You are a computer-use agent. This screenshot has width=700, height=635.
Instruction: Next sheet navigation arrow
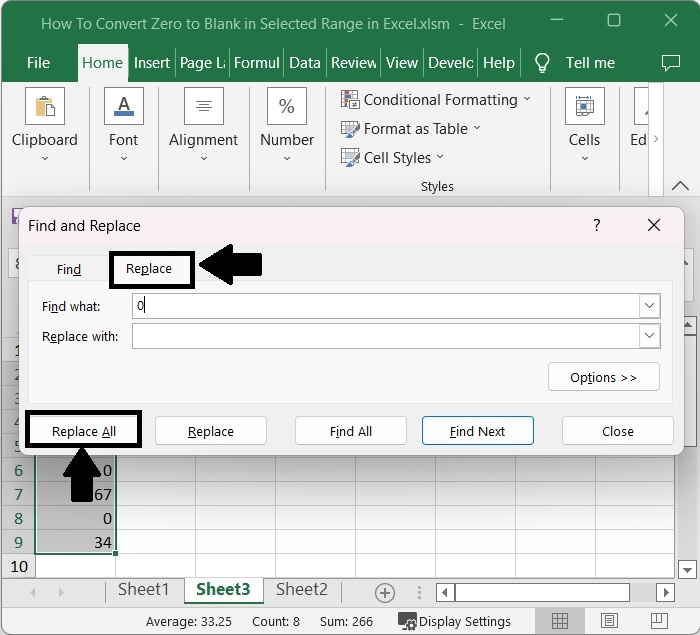click(x=61, y=593)
